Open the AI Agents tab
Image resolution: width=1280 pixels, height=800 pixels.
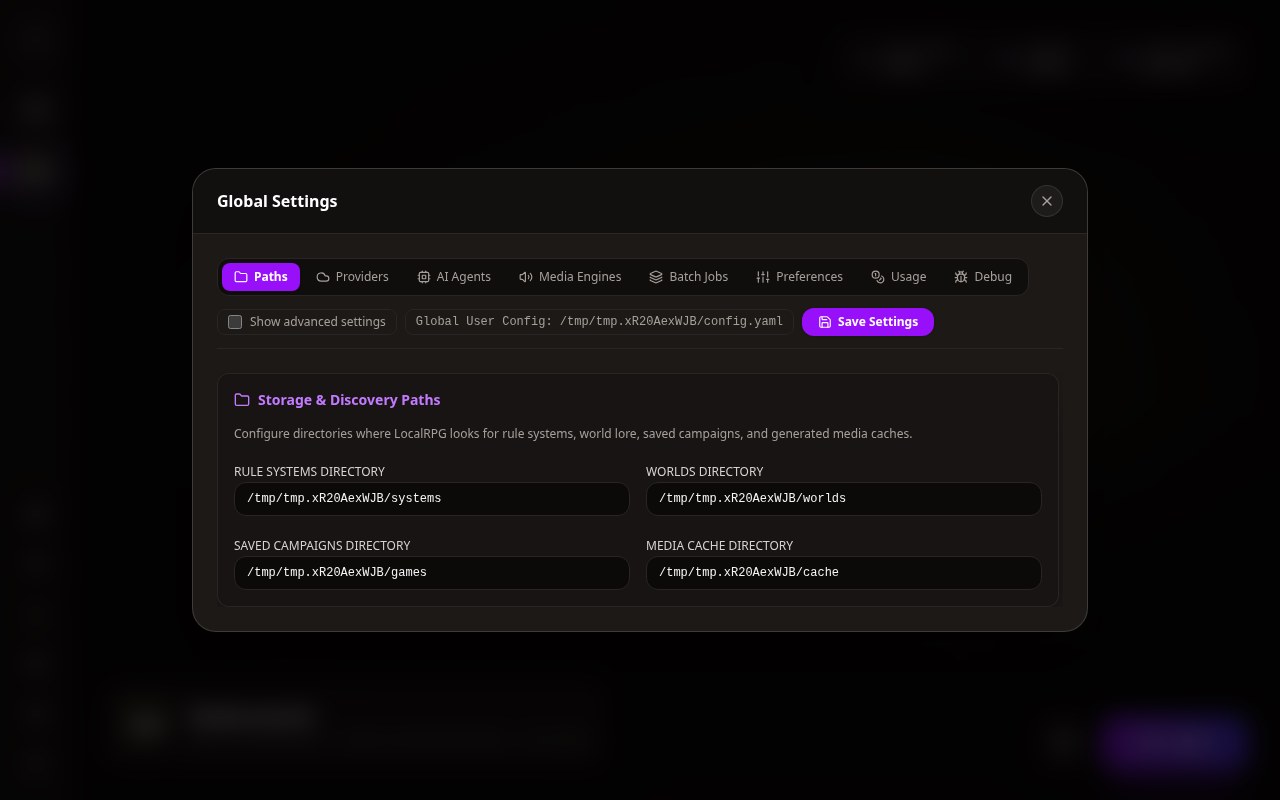(x=454, y=277)
